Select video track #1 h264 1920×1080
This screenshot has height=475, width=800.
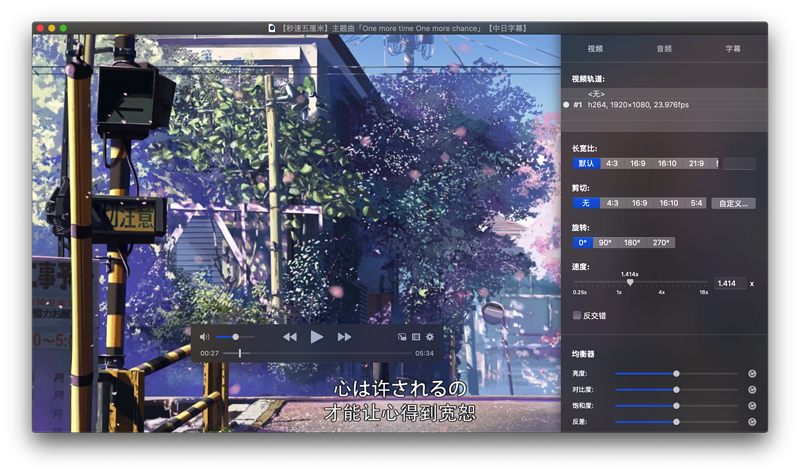pyautogui.click(x=664, y=105)
